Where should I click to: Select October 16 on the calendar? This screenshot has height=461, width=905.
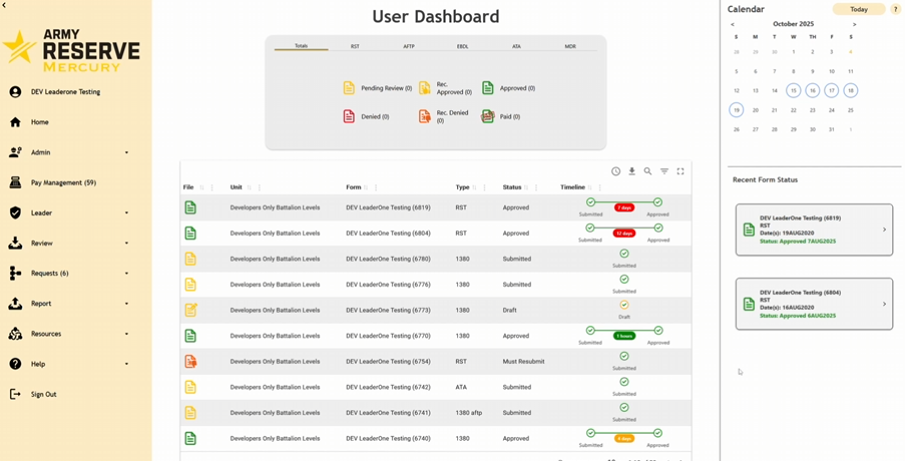[x=812, y=90]
